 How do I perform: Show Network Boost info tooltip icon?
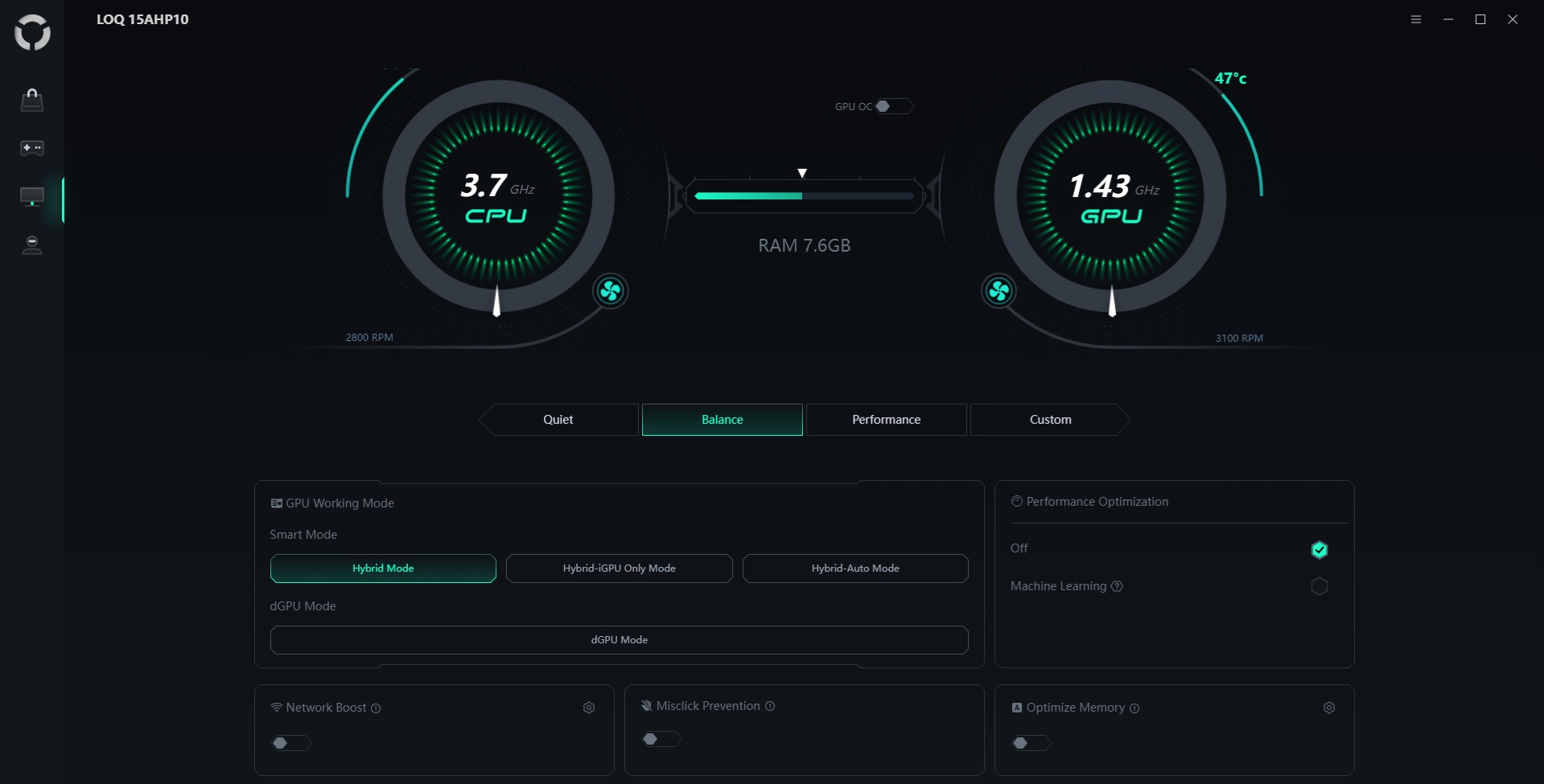[376, 708]
